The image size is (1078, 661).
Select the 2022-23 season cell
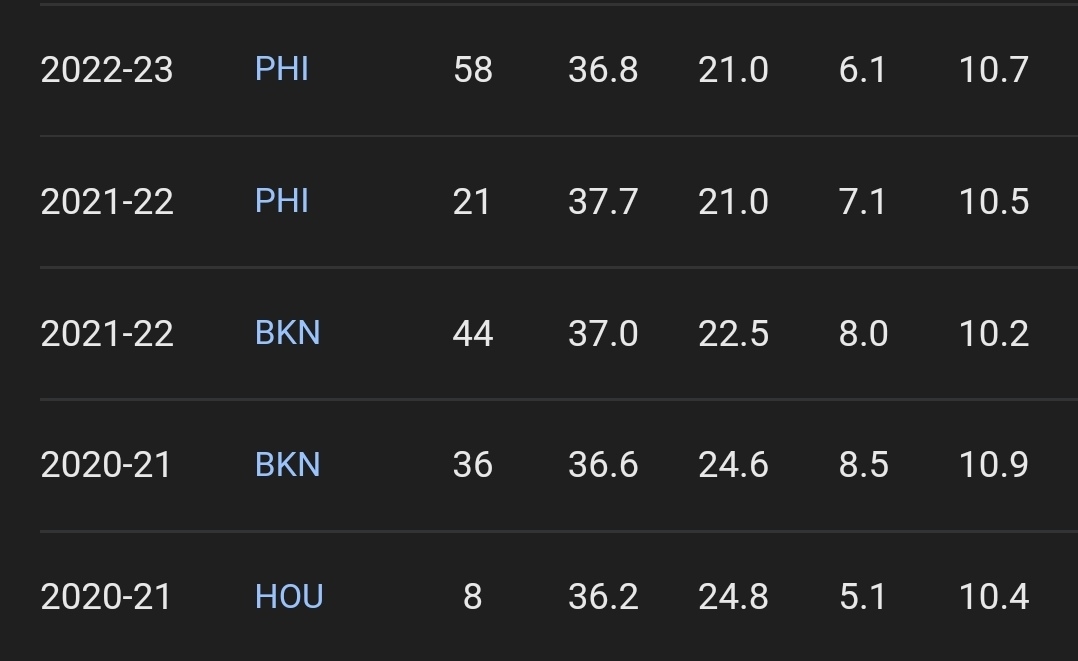coord(107,70)
